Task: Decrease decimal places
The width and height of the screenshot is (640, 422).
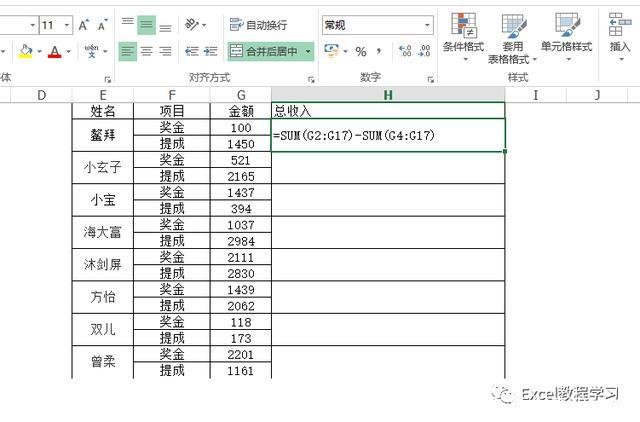Action: click(424, 51)
